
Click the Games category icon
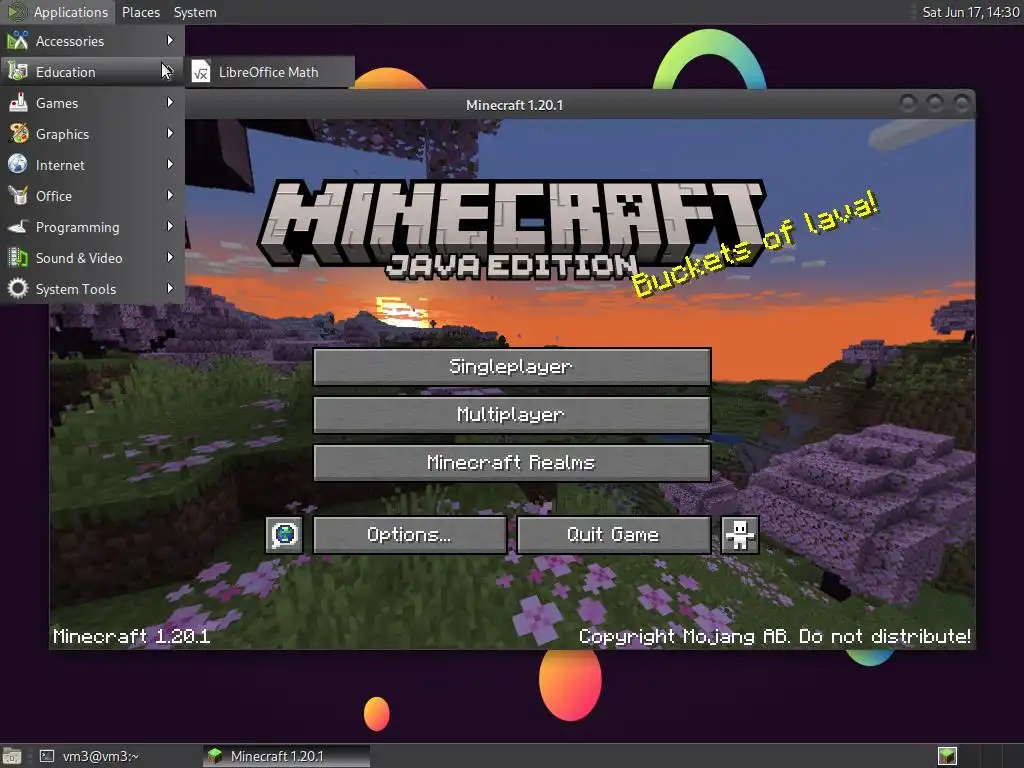click(18, 103)
